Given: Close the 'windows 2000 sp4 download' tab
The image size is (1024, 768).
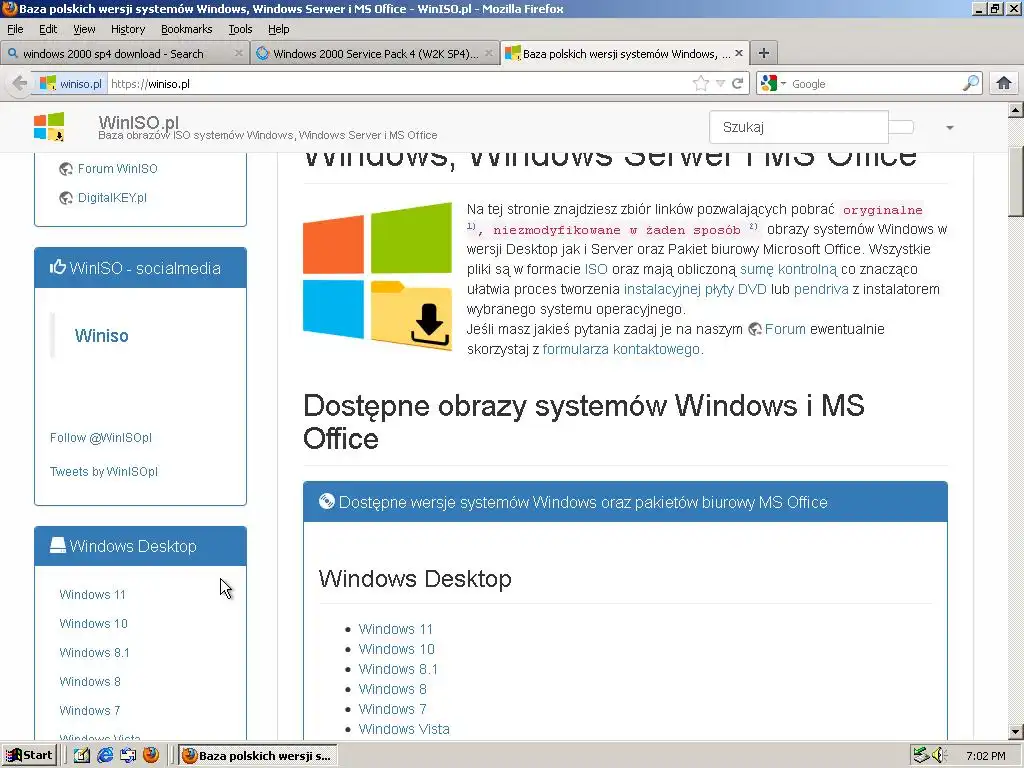Looking at the screenshot, I should coord(238,54).
